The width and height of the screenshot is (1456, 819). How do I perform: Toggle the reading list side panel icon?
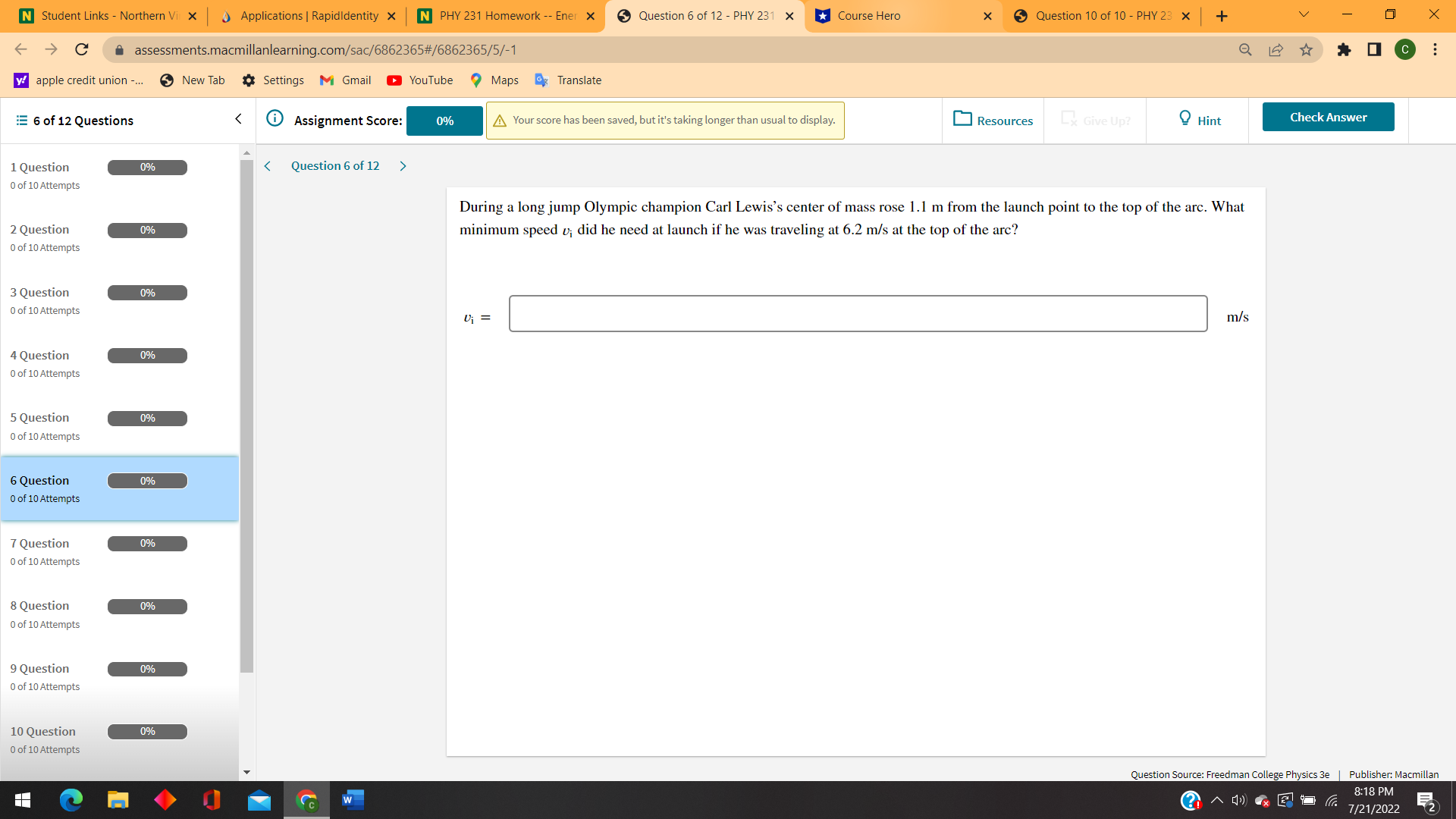[1373, 49]
